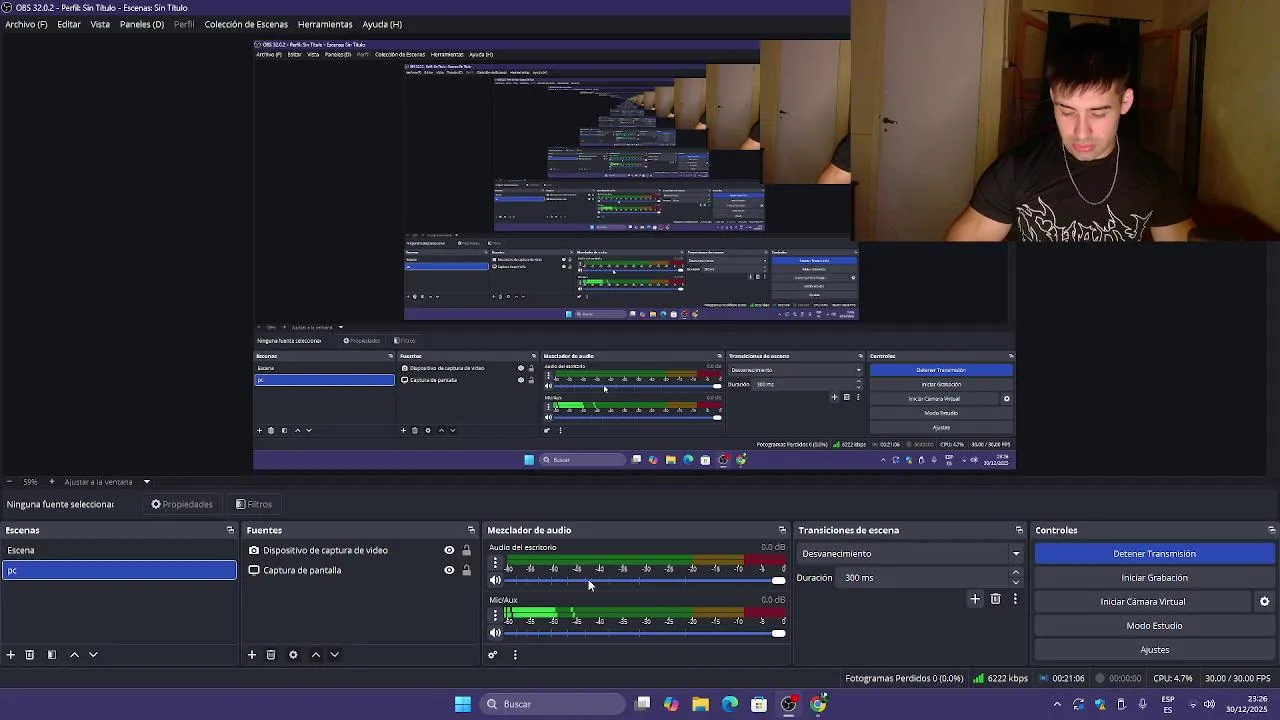Move scene down arrow in Escenas
The width and height of the screenshot is (1280, 720).
pyautogui.click(x=93, y=655)
